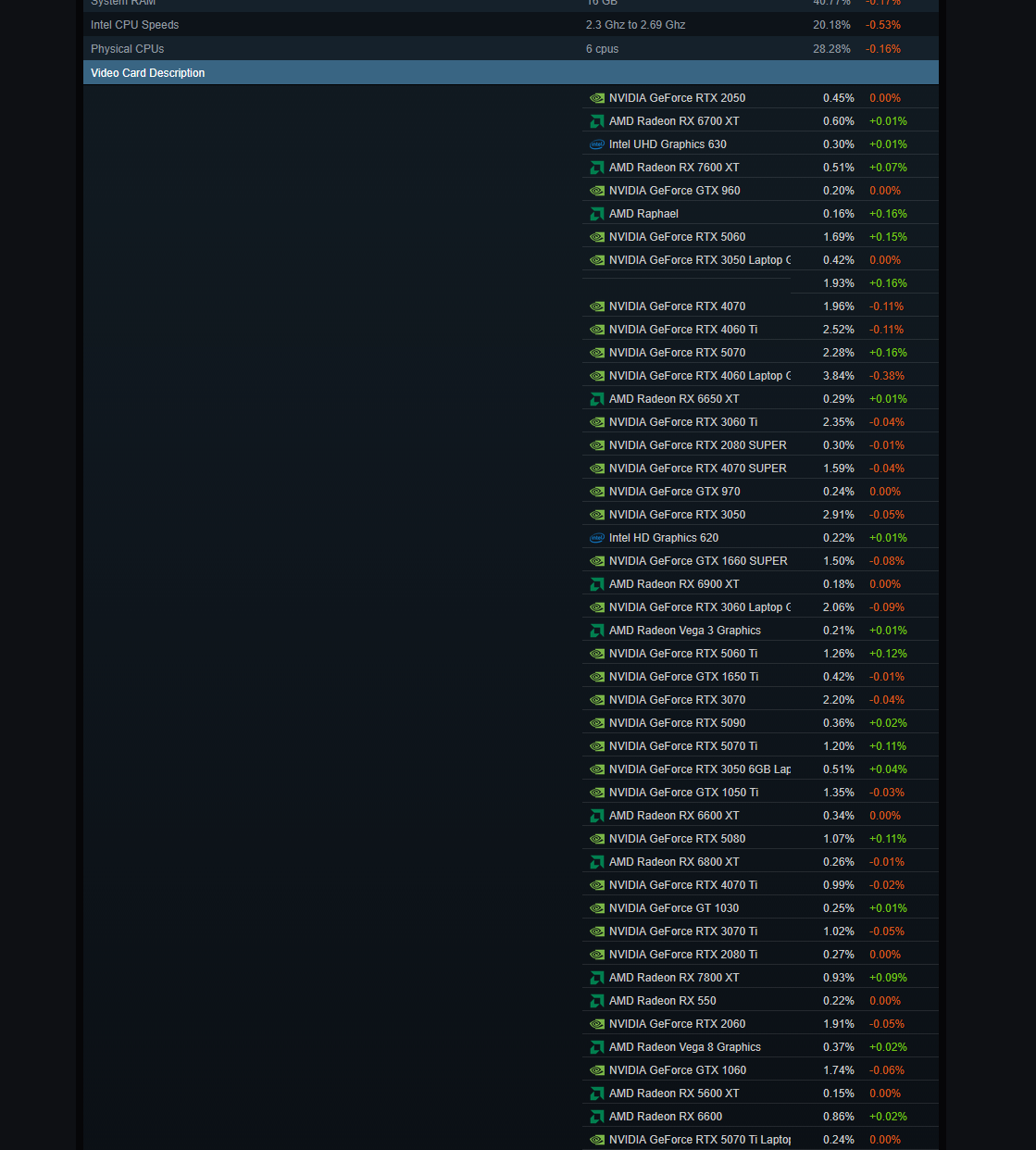
Task: Click the AMD logo beside Radeon RX 7800 XT
Action: (597, 978)
